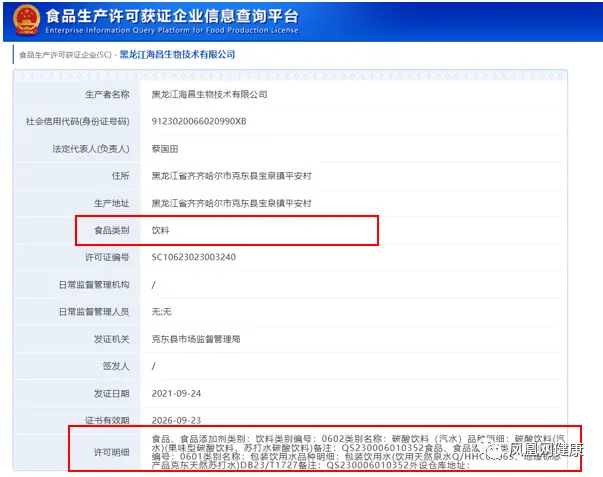Select the 许可明细 detail paragraph text

(358, 452)
